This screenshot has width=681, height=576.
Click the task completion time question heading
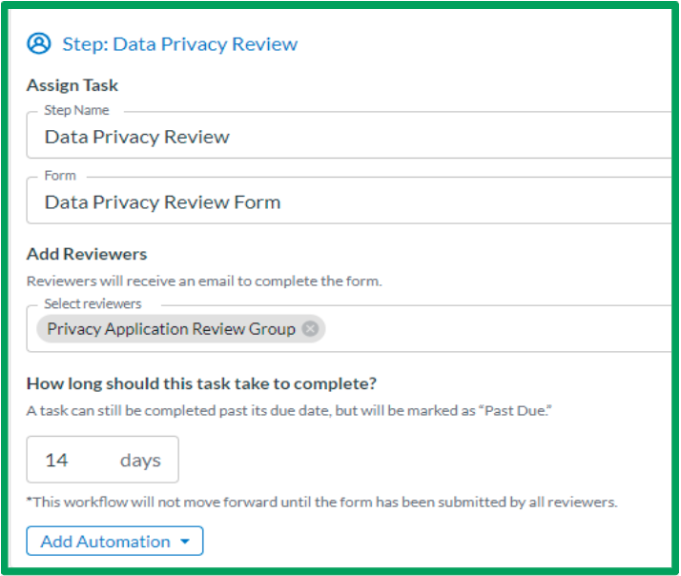(202, 384)
